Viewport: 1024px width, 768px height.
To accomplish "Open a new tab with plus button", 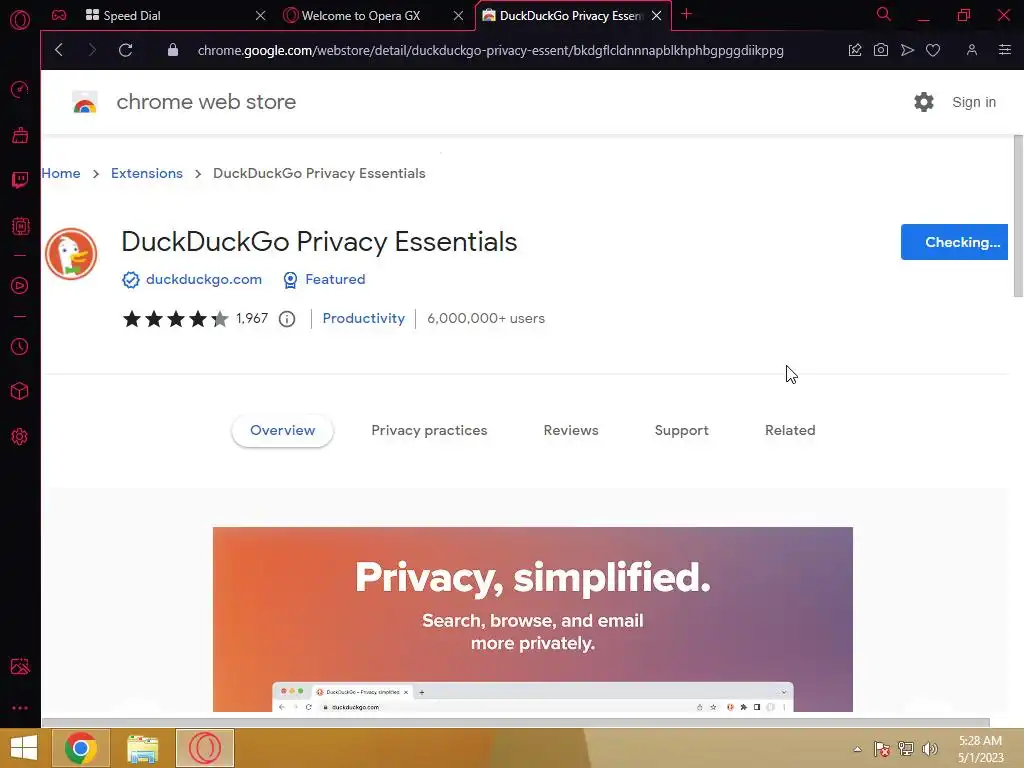I will [x=686, y=14].
